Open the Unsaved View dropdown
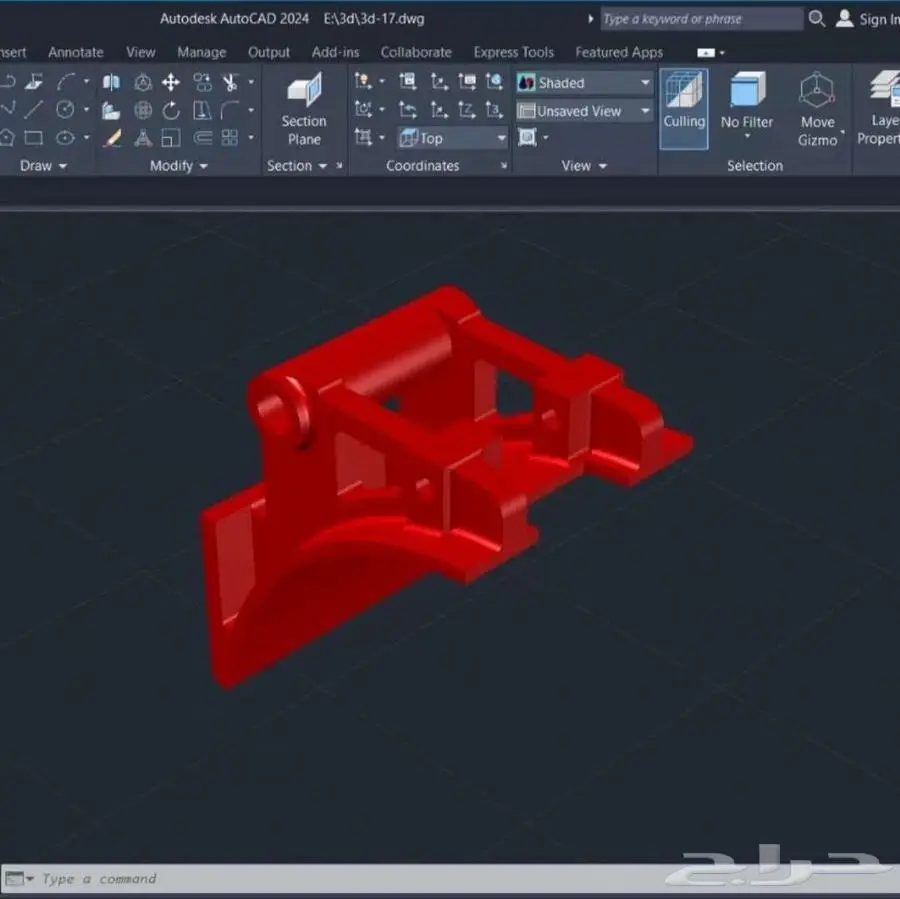900x899 pixels. (x=584, y=111)
